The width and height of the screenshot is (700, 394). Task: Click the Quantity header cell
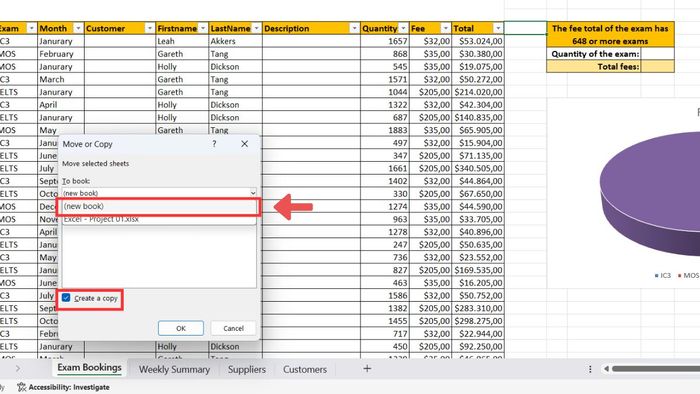pos(384,28)
